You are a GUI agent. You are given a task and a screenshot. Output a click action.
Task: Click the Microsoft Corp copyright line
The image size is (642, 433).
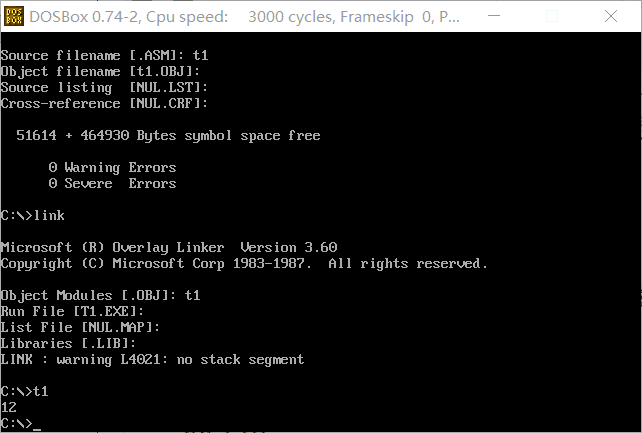pyautogui.click(x=244, y=263)
